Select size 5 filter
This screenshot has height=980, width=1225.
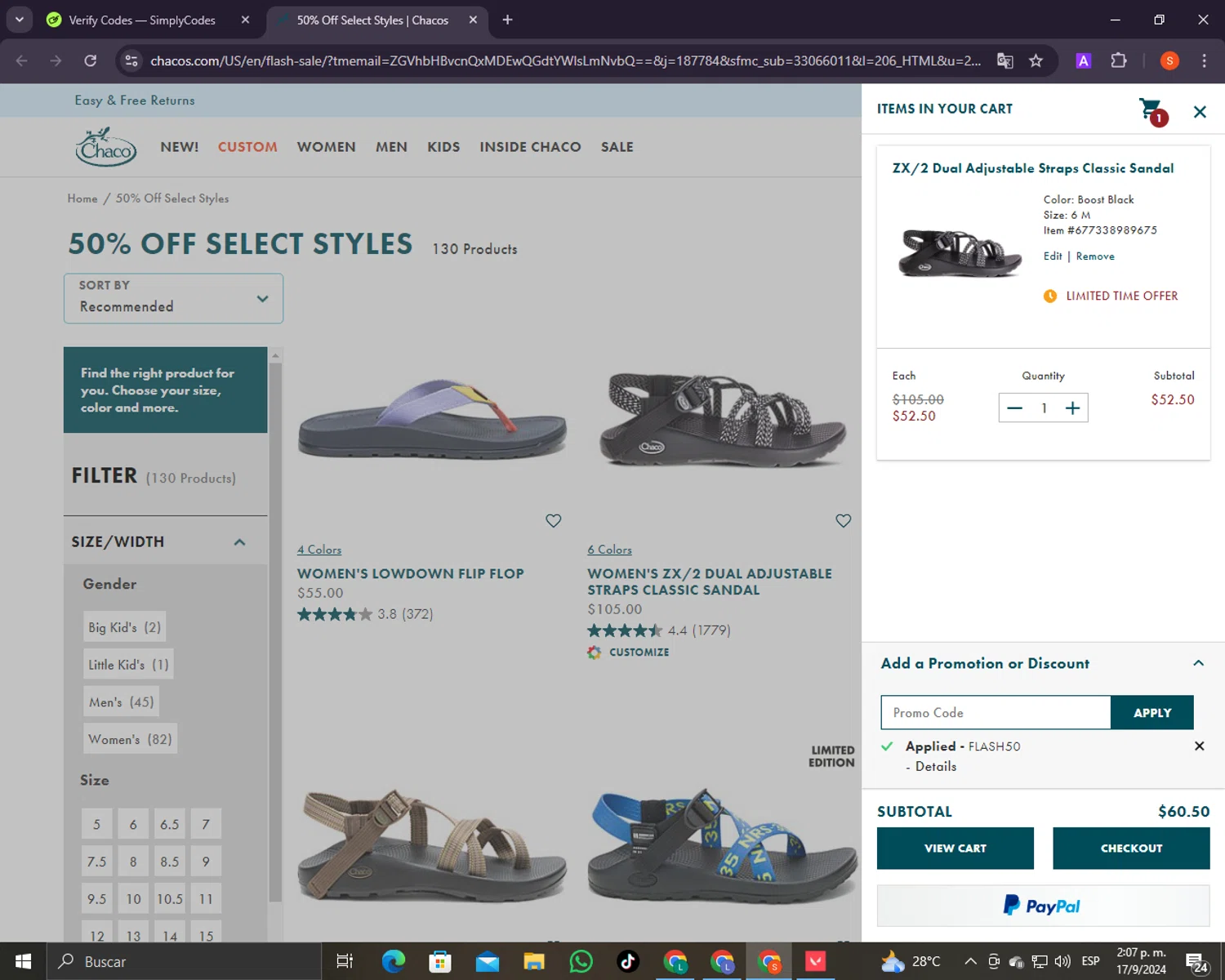point(96,824)
